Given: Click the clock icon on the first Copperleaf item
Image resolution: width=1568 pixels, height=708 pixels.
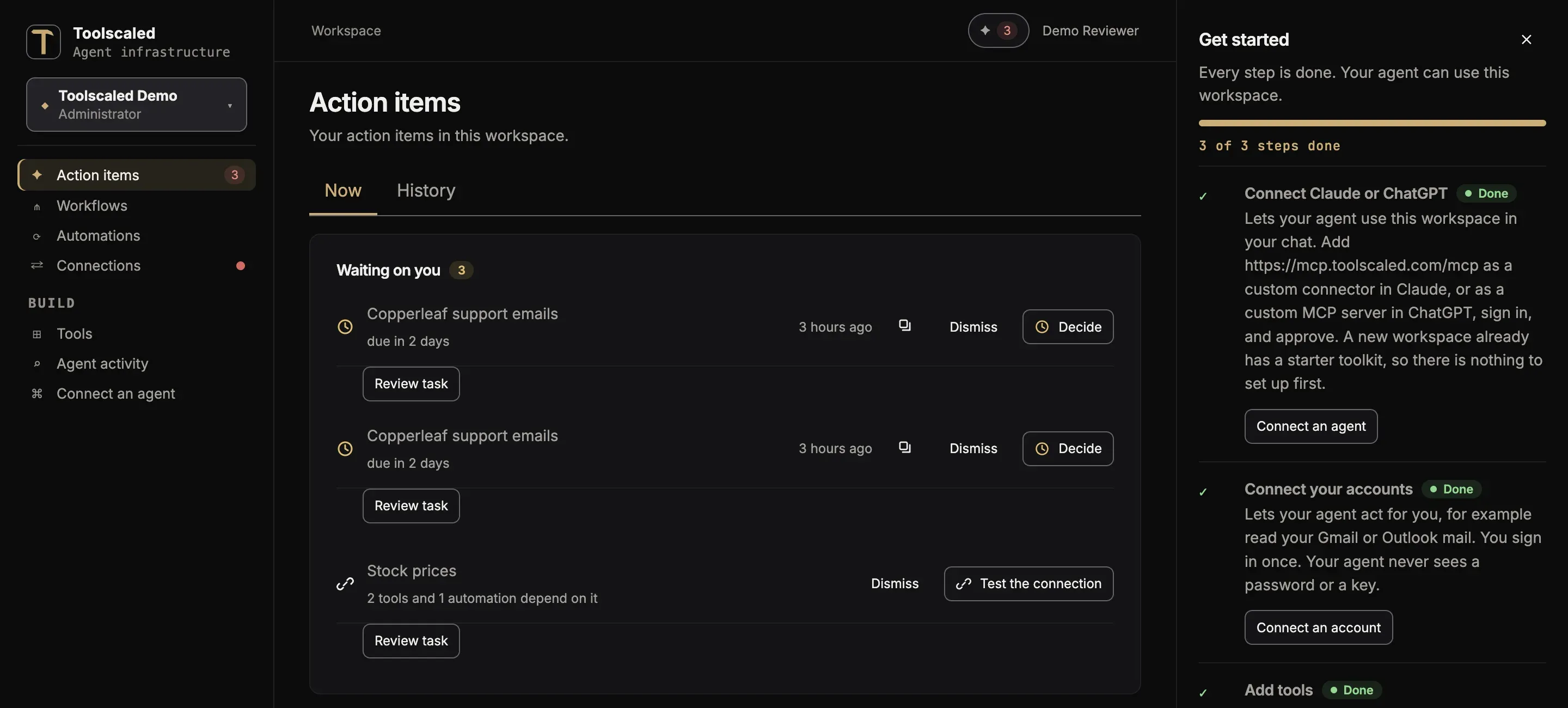Looking at the screenshot, I should coord(345,327).
